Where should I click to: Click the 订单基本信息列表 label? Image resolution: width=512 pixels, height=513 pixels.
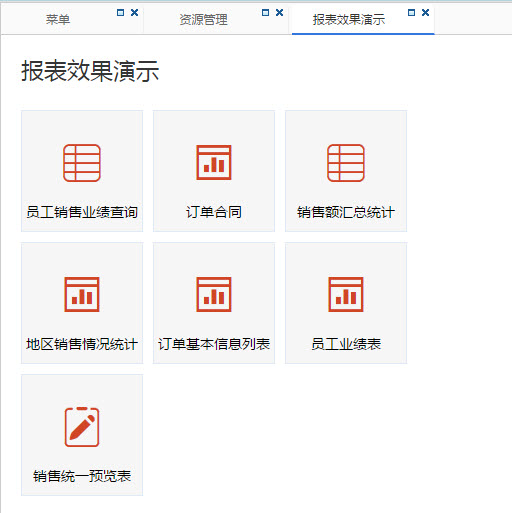click(214, 344)
